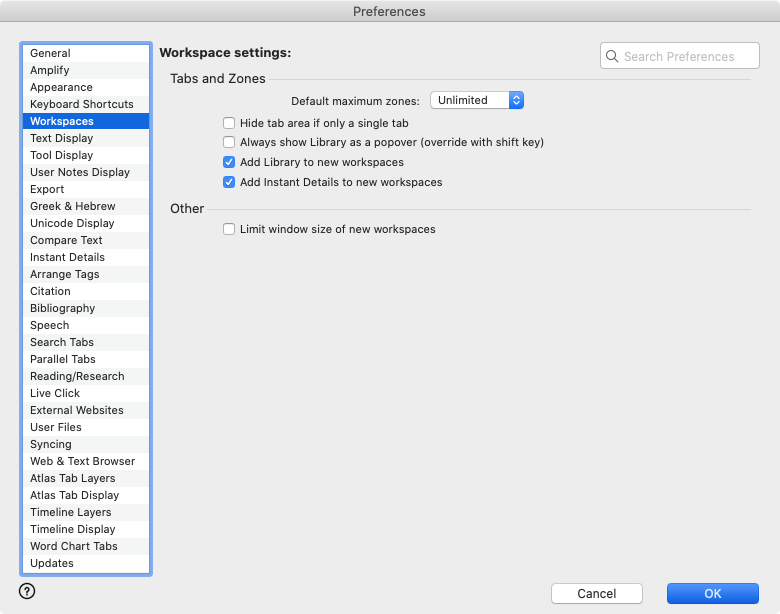Select General in the preferences list
780x614 pixels.
[x=50, y=53]
